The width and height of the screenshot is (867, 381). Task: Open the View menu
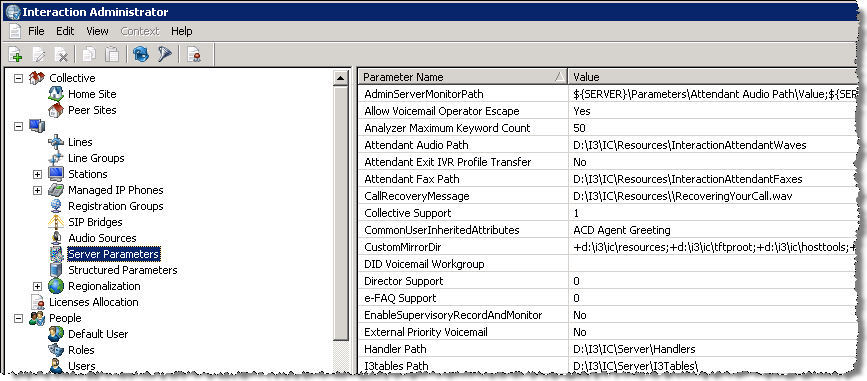(x=97, y=31)
